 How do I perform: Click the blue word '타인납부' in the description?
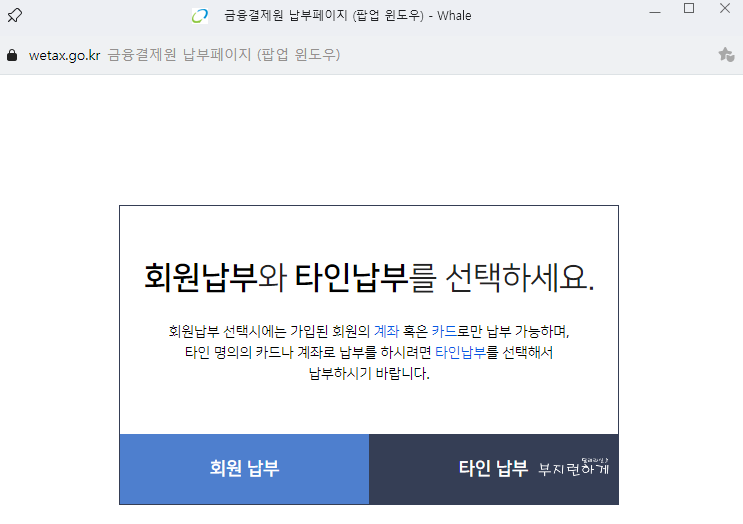461,352
